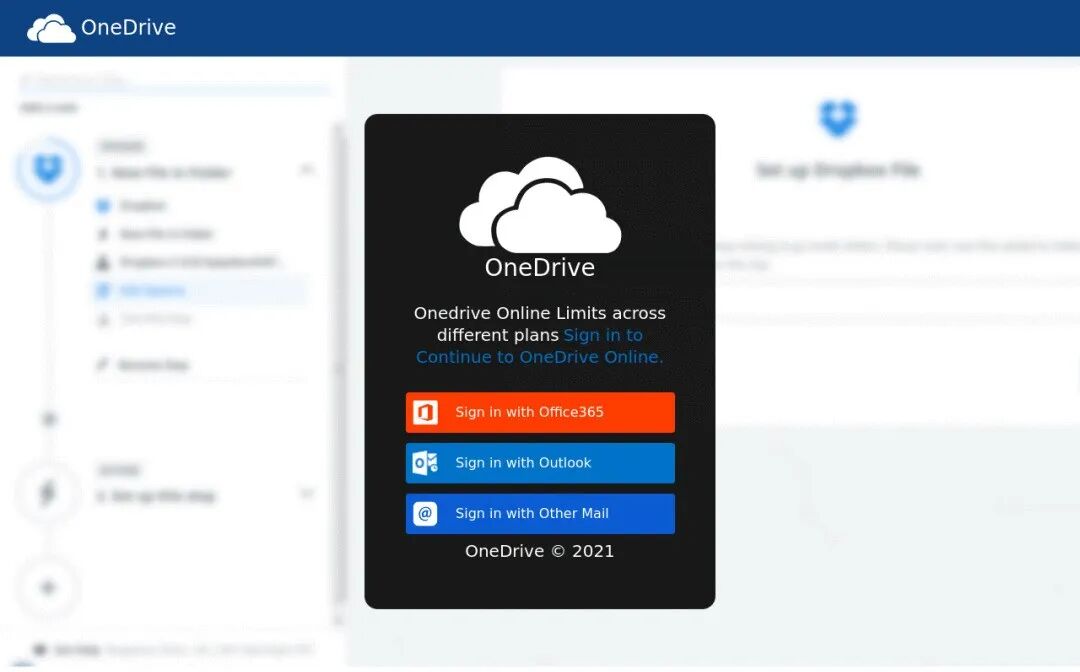Click the blurred plus circle button in background sidebar

[x=48, y=587]
